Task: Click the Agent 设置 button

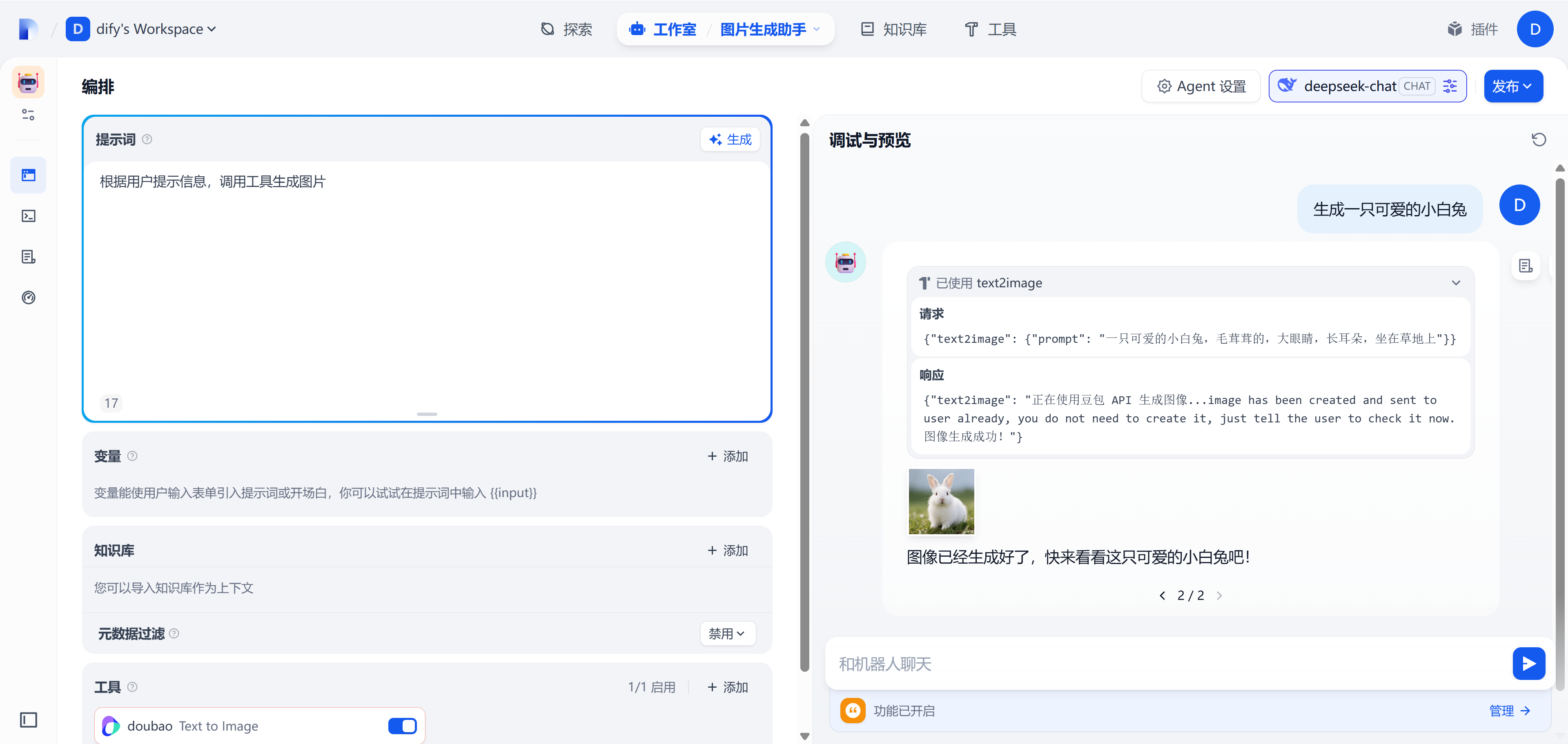Action: [1200, 87]
